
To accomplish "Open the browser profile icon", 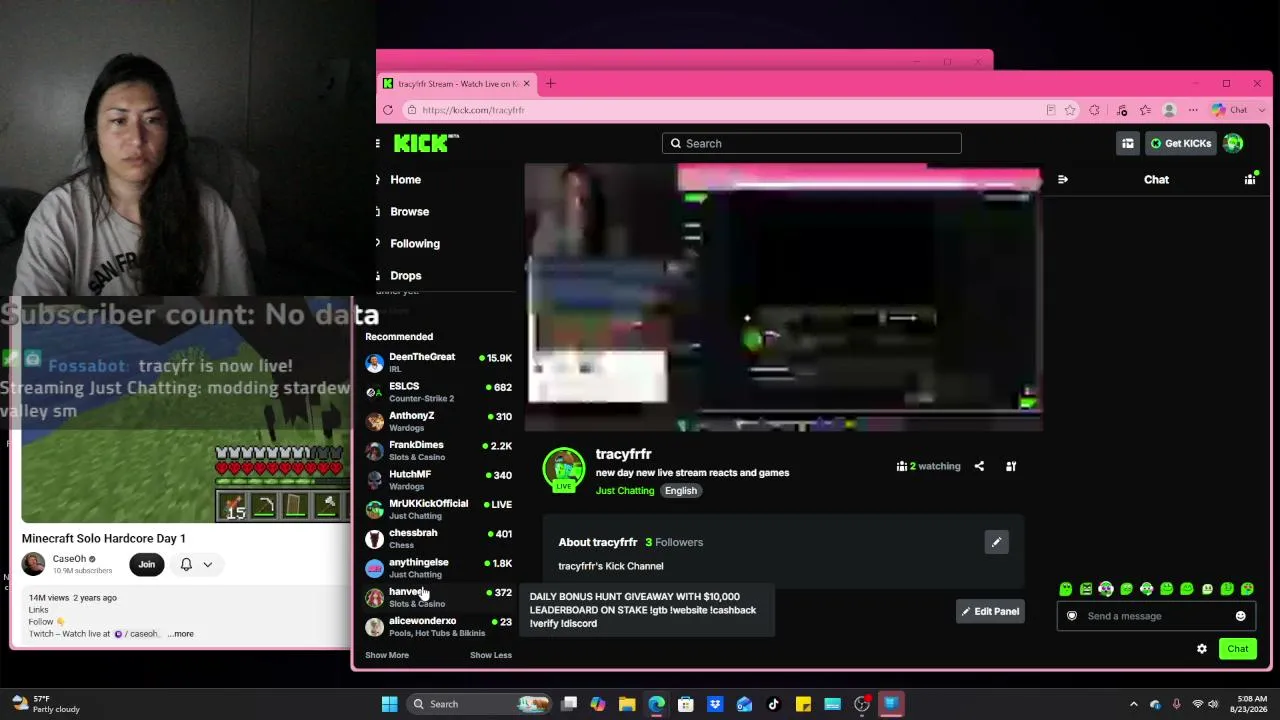I will coord(1169,110).
